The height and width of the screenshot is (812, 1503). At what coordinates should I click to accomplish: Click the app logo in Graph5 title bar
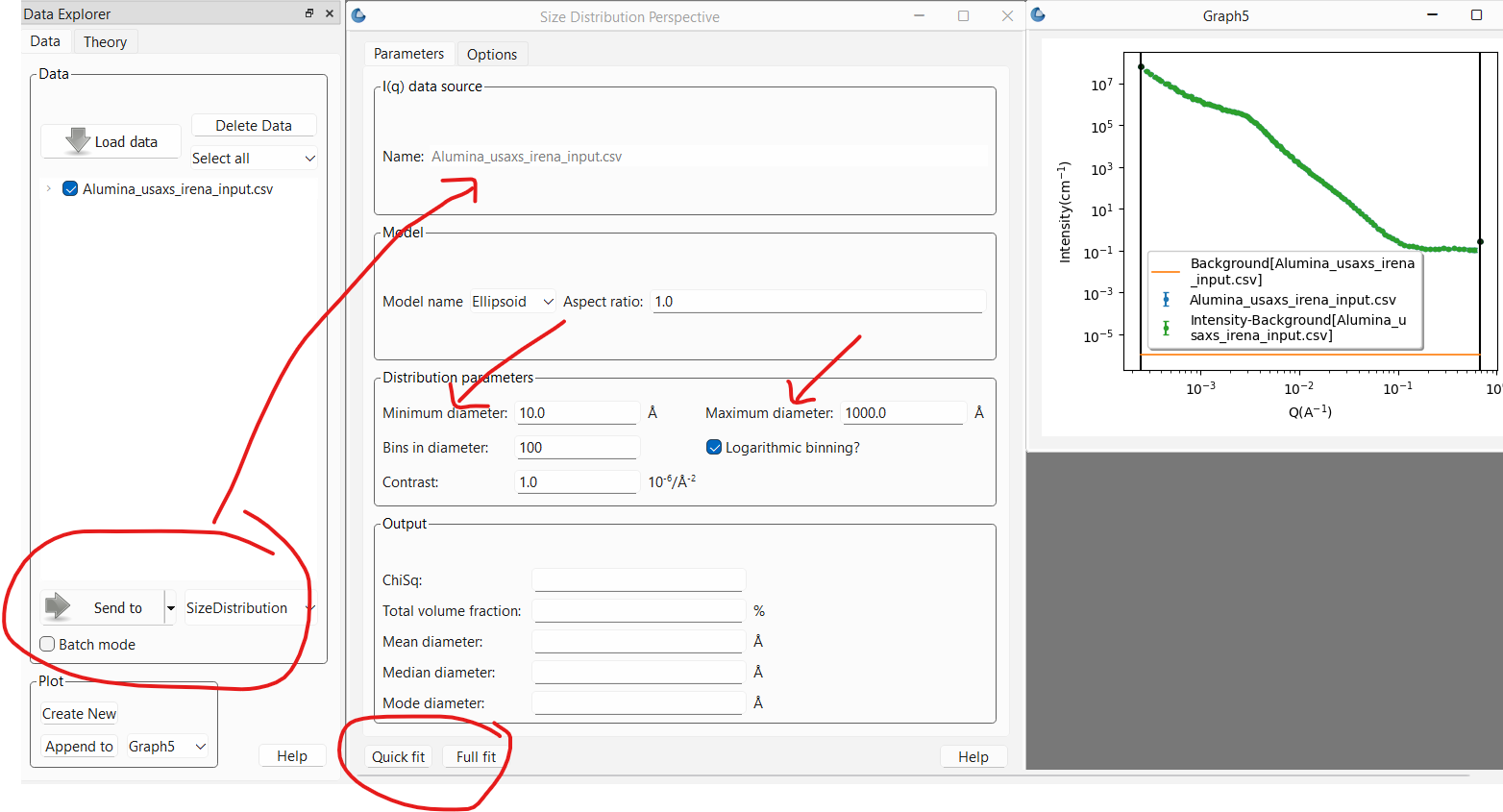tap(1038, 15)
